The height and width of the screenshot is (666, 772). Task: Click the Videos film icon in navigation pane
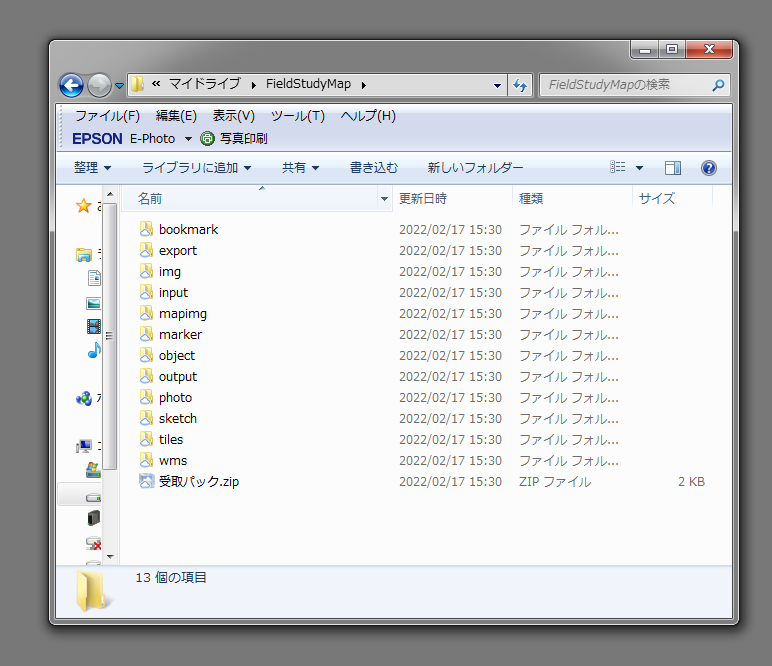click(94, 326)
